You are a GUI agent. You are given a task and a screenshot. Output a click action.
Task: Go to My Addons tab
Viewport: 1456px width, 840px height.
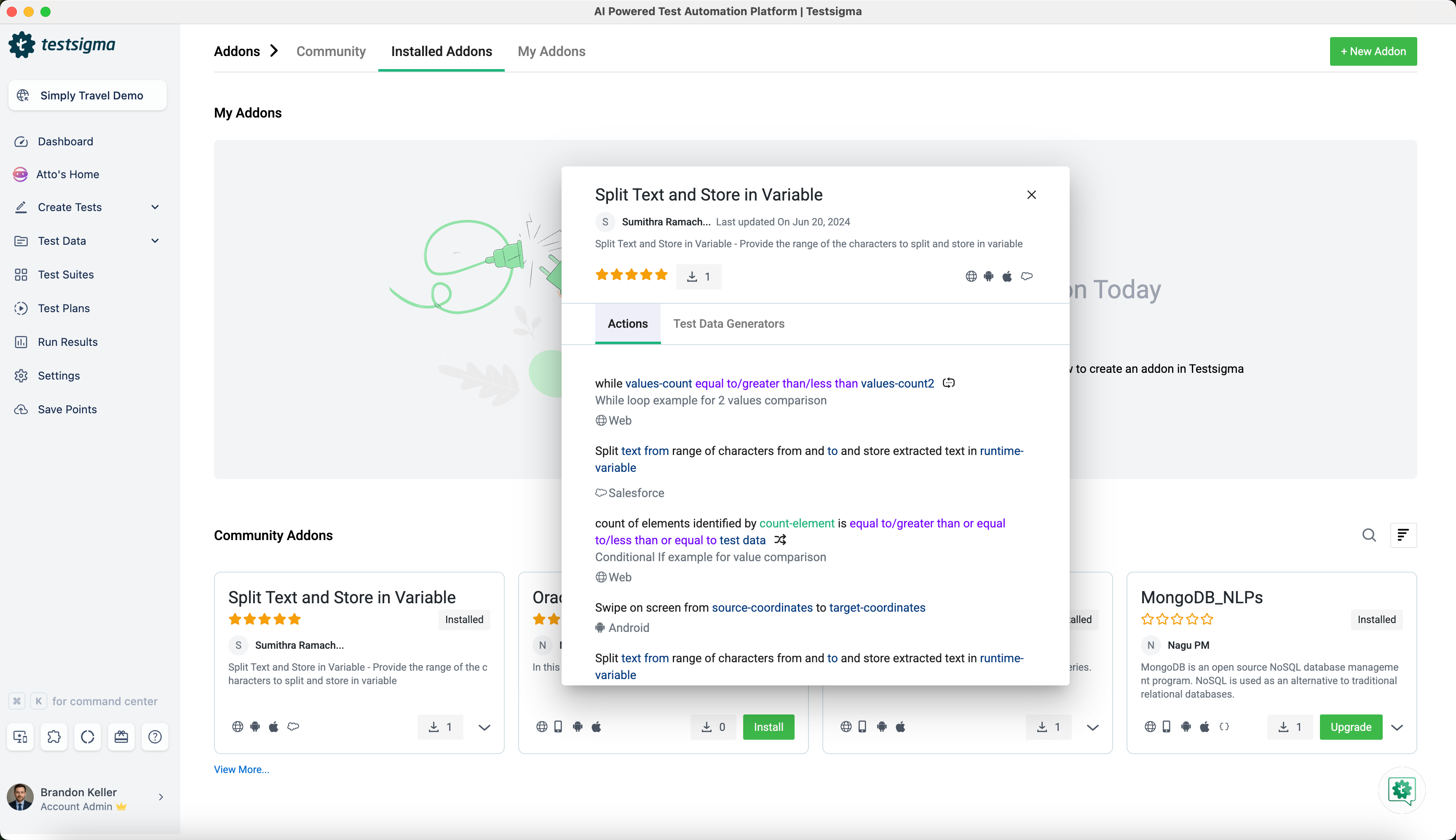click(x=551, y=51)
